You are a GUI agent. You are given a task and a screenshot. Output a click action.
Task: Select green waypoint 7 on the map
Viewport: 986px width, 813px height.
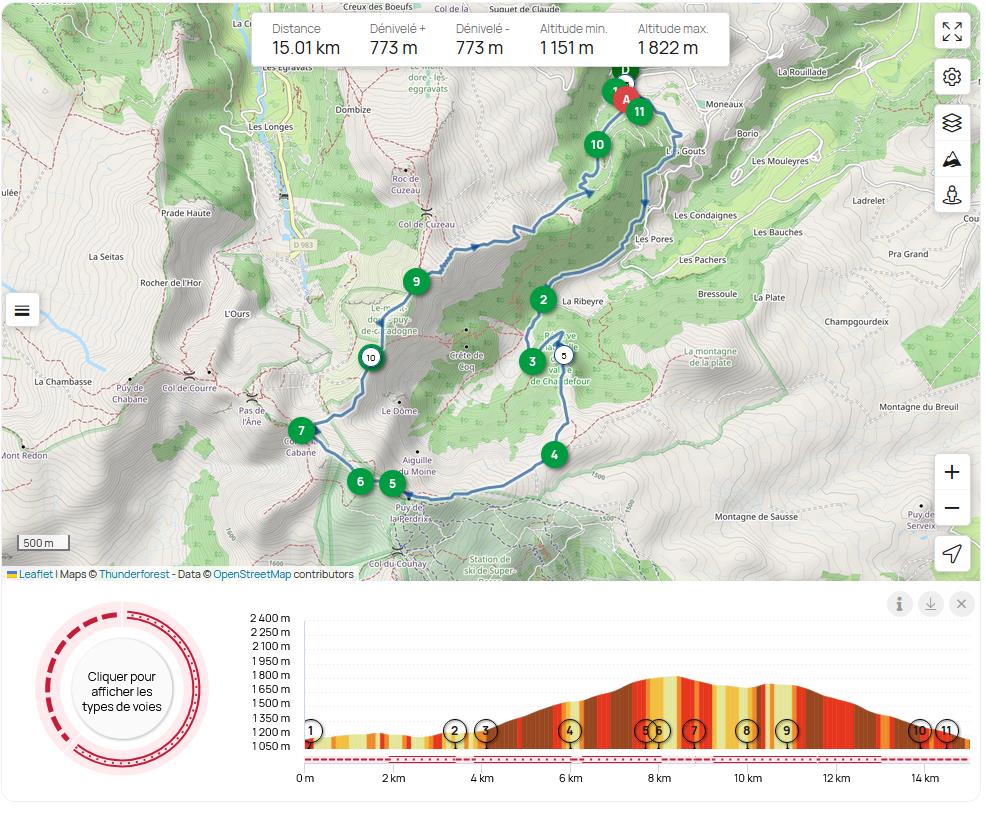301,431
